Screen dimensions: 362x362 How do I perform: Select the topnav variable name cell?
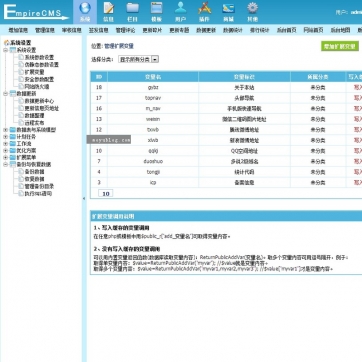coord(153,98)
